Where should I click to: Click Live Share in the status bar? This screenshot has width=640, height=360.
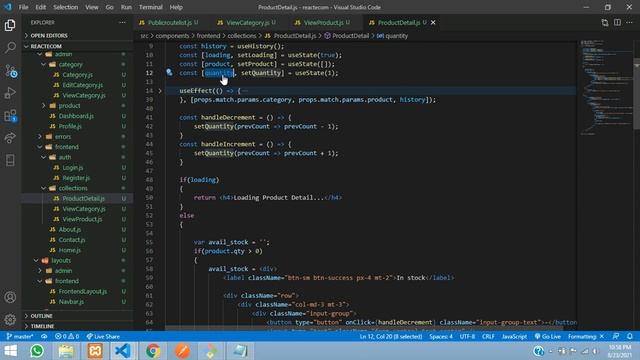(103, 336)
